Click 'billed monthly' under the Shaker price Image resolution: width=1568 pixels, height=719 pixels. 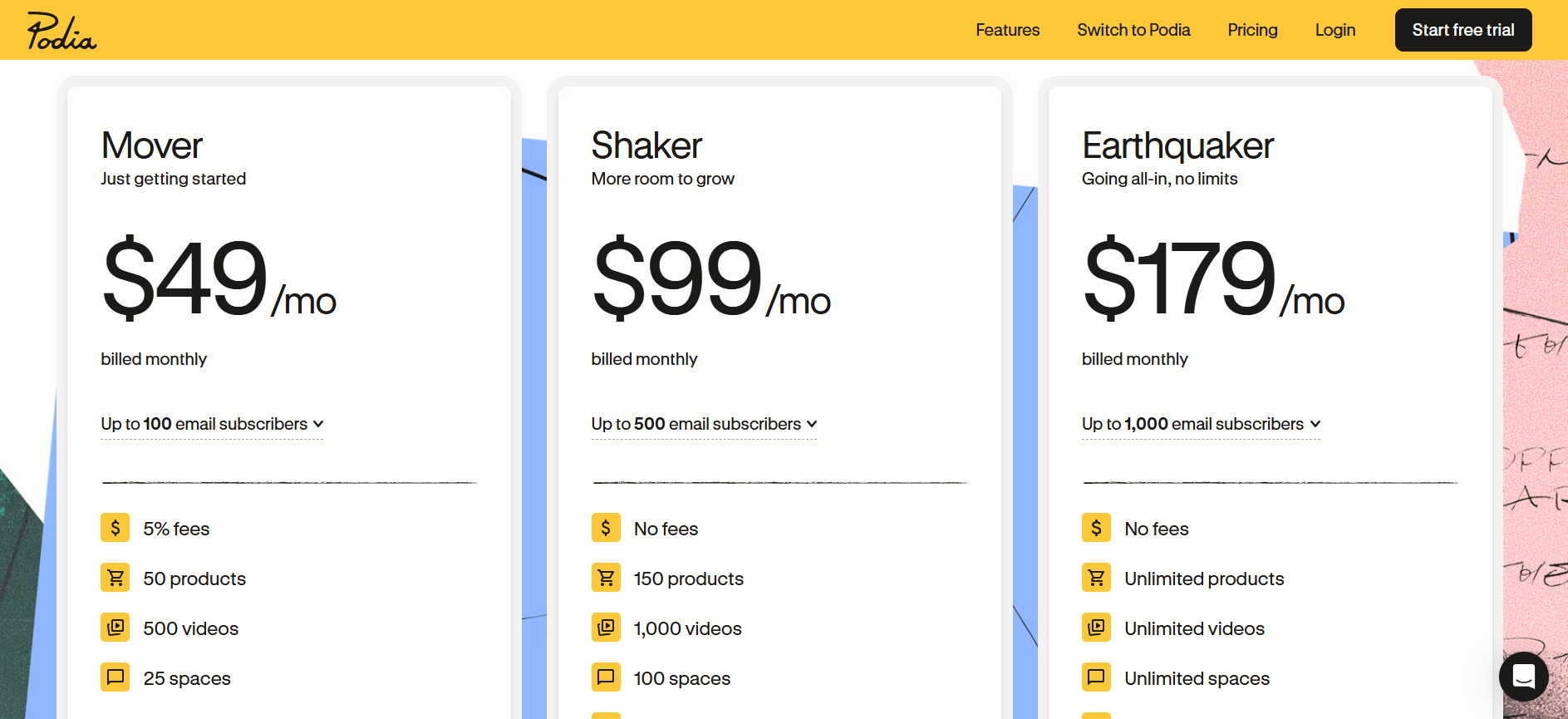pyautogui.click(x=644, y=359)
